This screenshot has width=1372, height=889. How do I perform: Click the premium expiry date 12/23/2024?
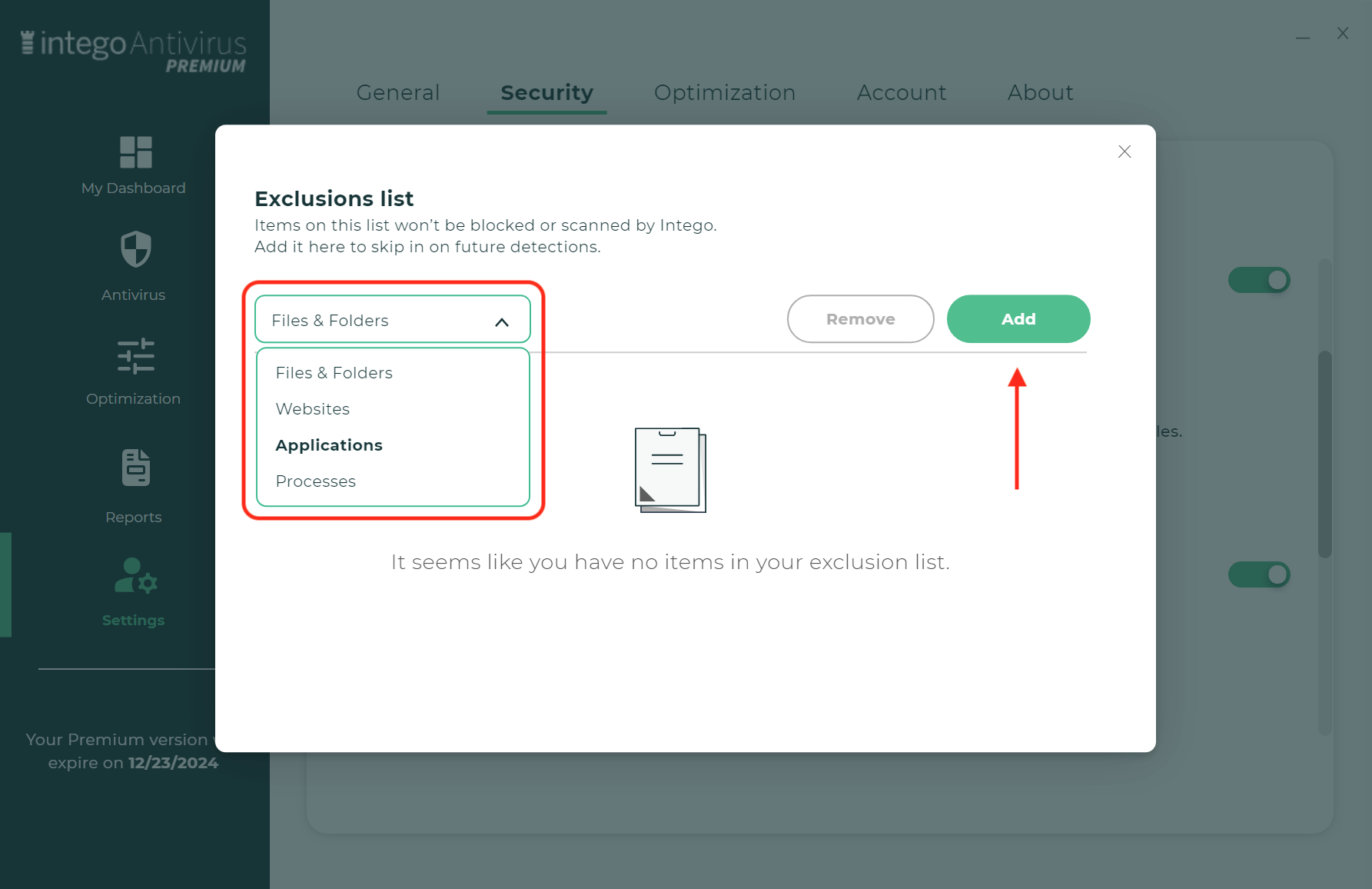coord(173,763)
